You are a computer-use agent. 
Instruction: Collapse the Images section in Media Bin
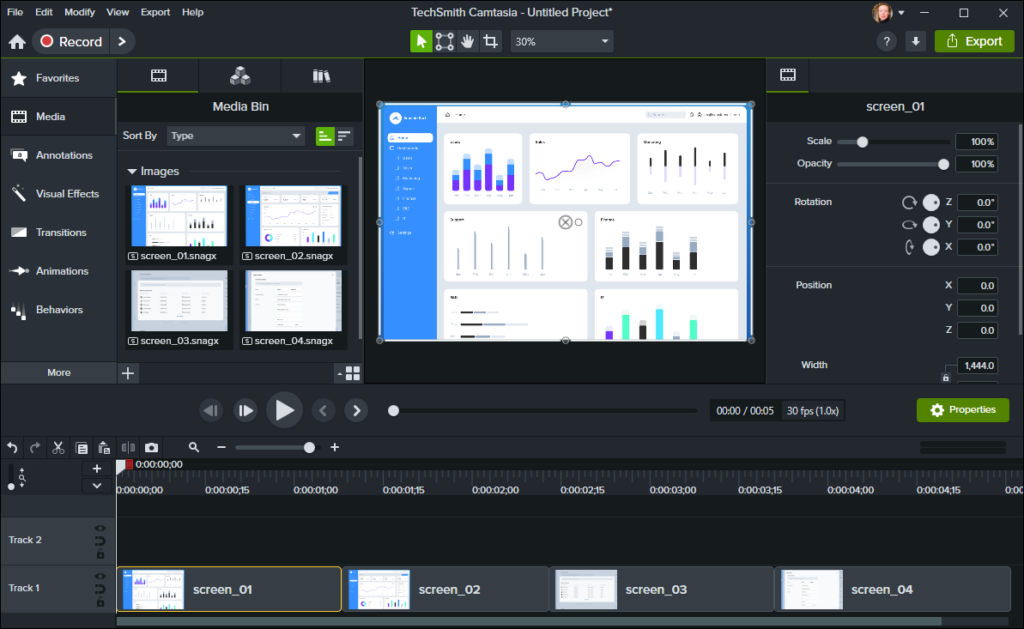pos(131,171)
